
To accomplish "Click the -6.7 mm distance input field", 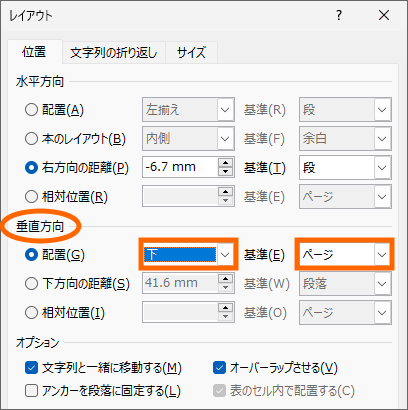I will tap(181, 167).
